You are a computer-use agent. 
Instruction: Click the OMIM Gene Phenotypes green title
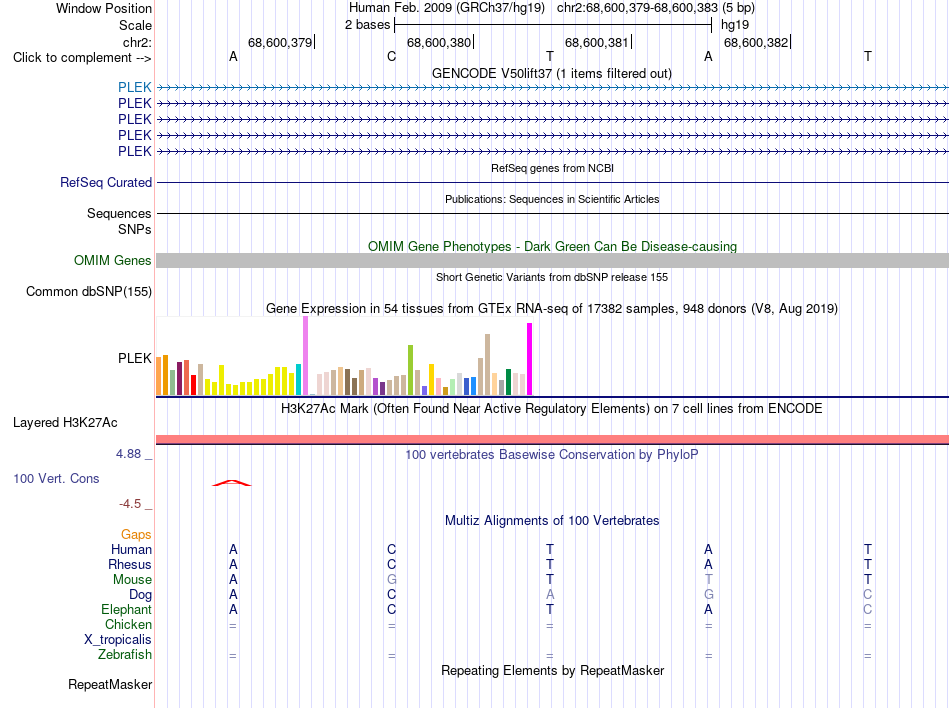[x=552, y=246]
